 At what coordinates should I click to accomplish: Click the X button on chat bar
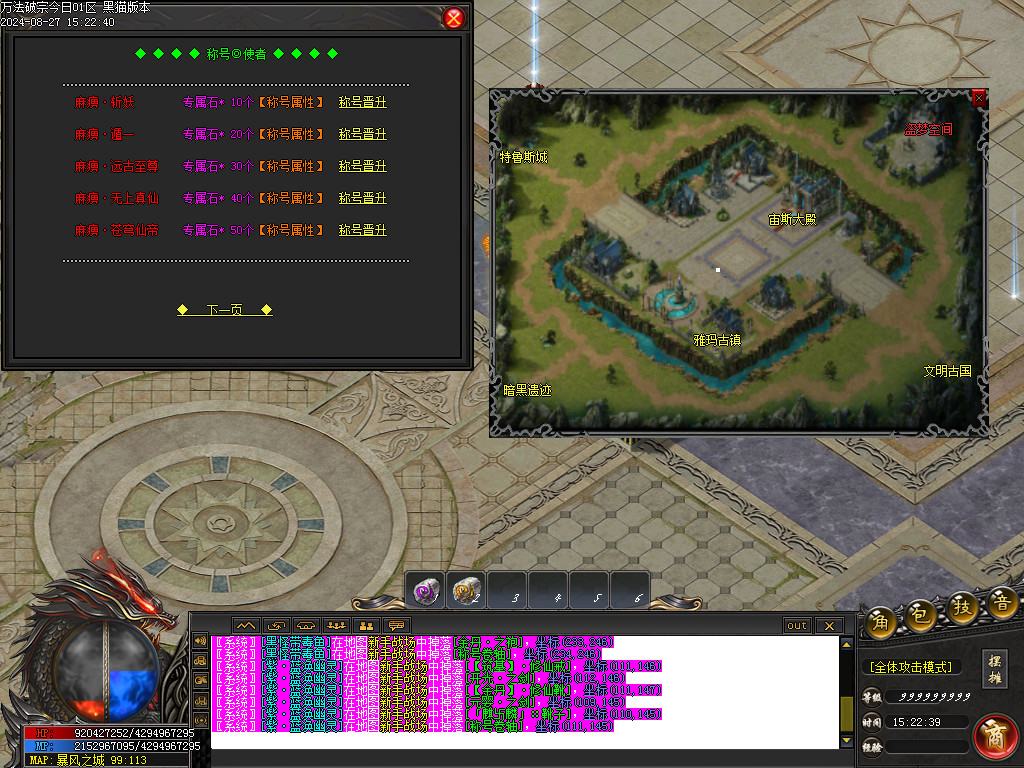pyautogui.click(x=829, y=626)
